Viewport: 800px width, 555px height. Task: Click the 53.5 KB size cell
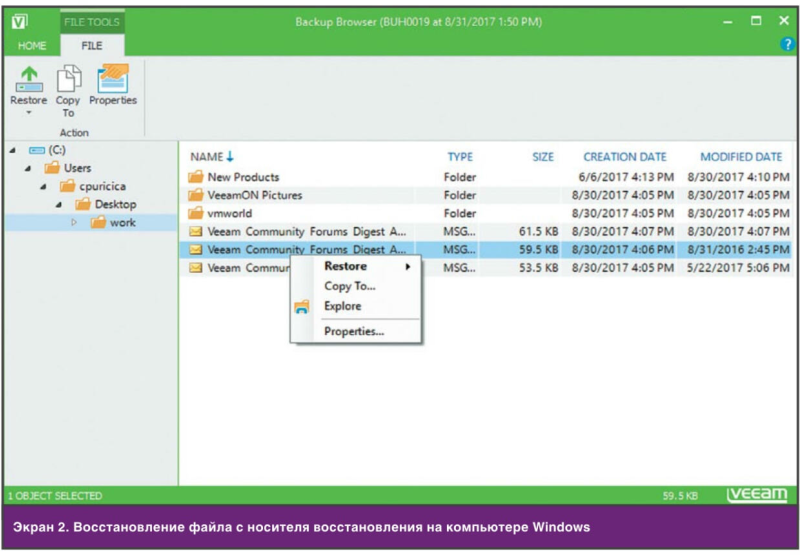coord(538,268)
